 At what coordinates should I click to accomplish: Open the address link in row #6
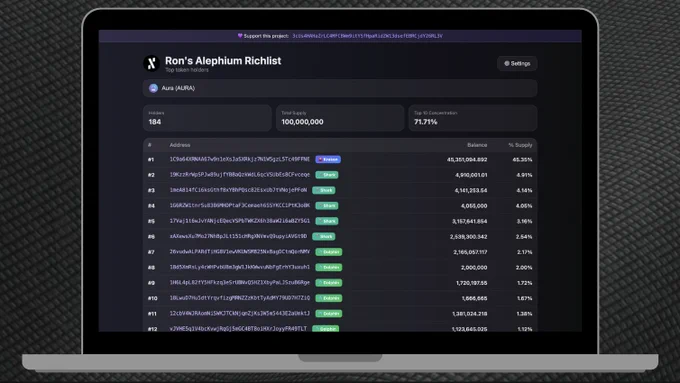pyautogui.click(x=238, y=236)
